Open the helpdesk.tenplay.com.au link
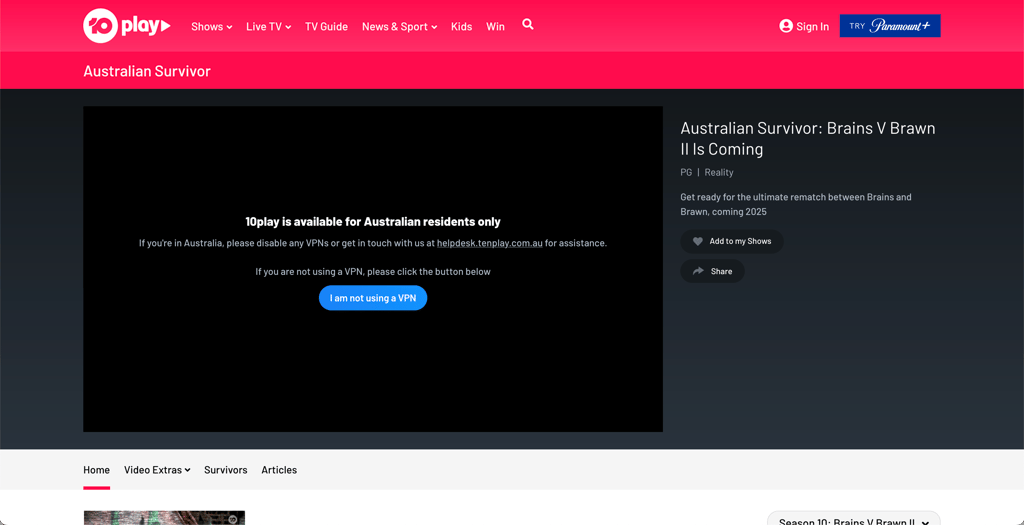The image size is (1024, 525). coord(490,244)
